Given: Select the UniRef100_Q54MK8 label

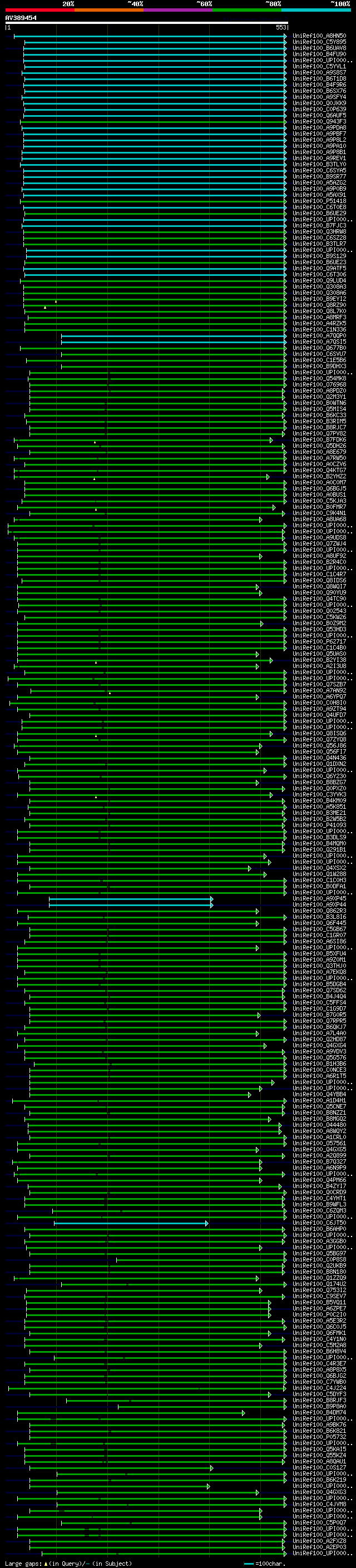Looking at the screenshot, I should [319, 379].
